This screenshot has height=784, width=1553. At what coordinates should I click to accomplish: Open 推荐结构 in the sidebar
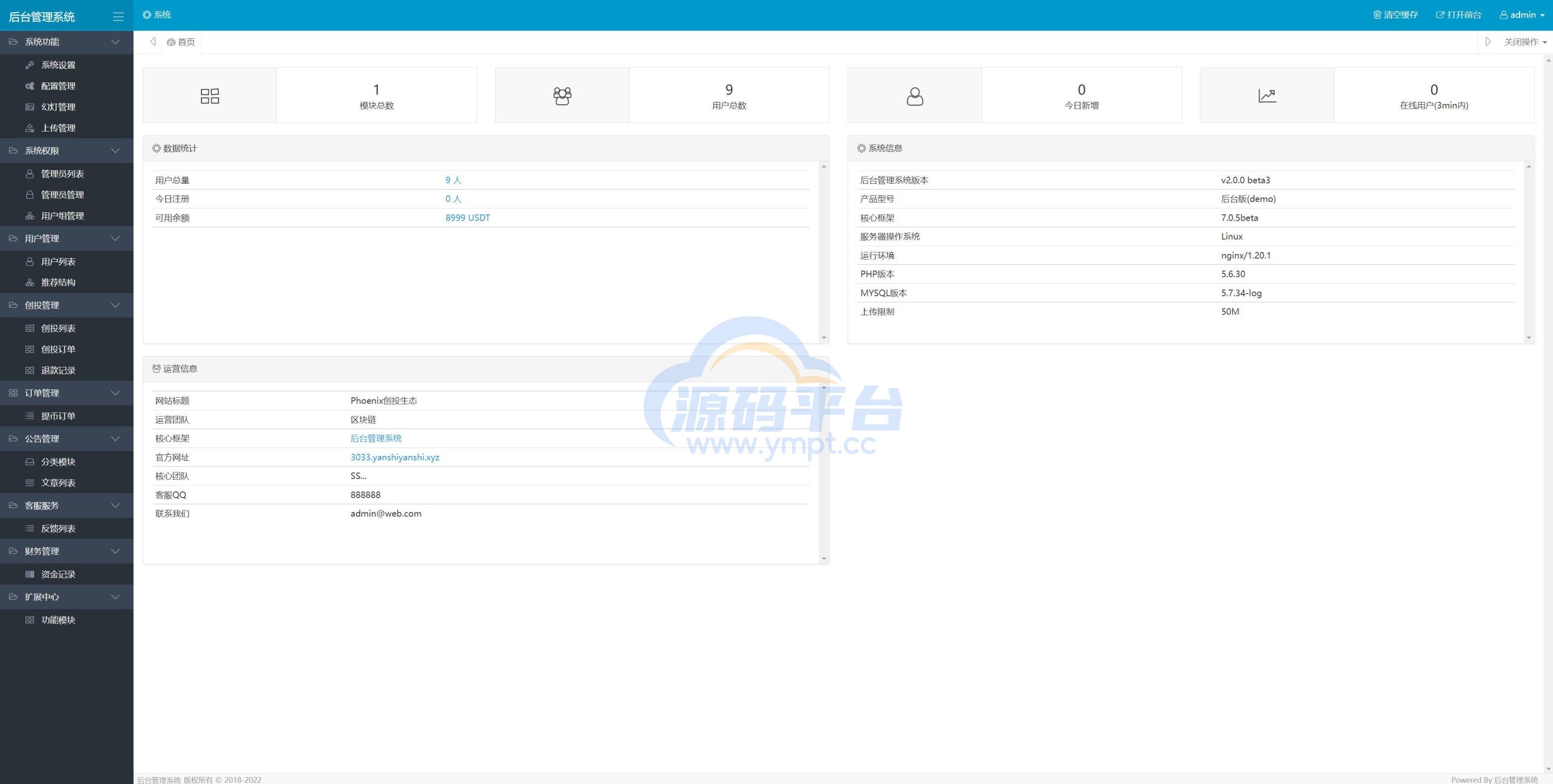[58, 283]
